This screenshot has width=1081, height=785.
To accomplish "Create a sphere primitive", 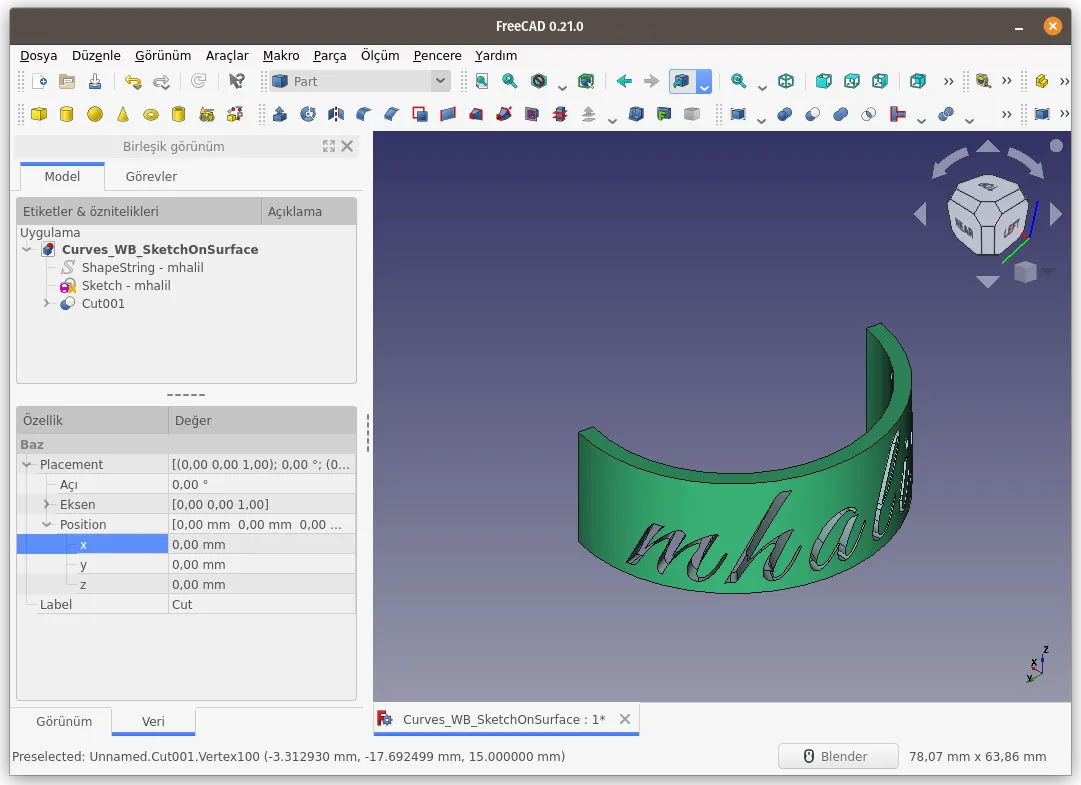I will point(95,114).
